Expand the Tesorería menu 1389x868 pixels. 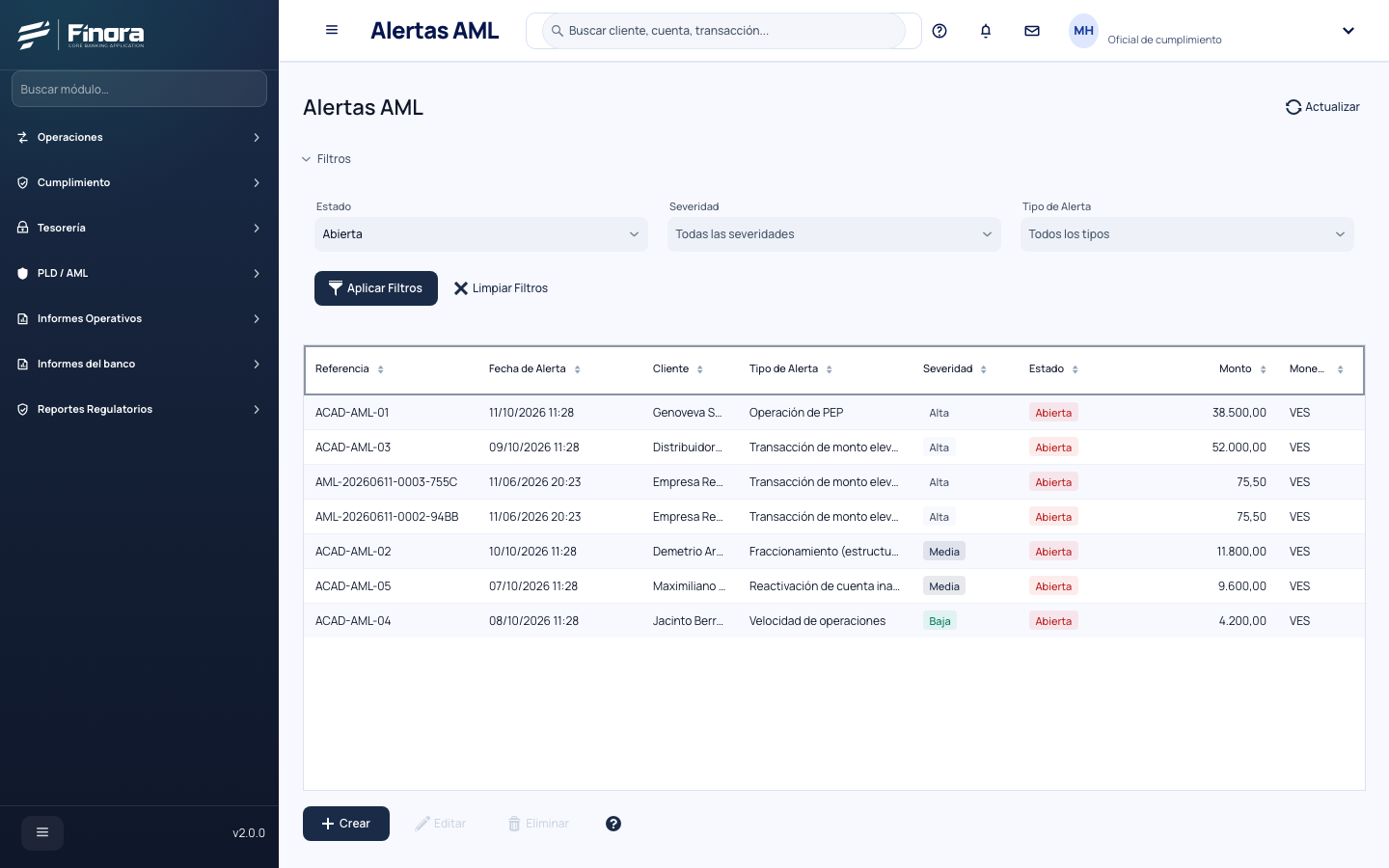[x=139, y=228]
